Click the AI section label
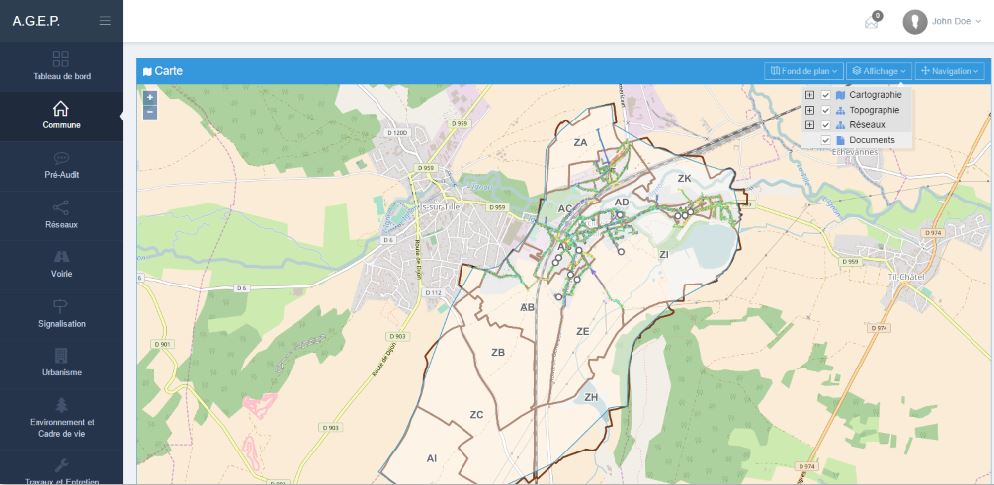The height and width of the screenshot is (485, 994). pos(432,458)
